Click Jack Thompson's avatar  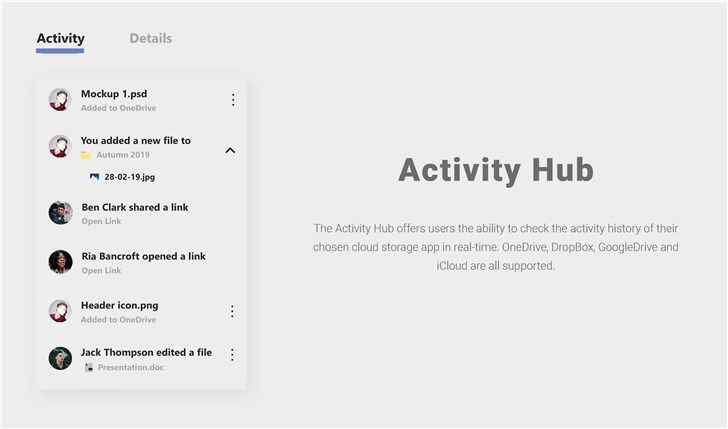coord(60,358)
